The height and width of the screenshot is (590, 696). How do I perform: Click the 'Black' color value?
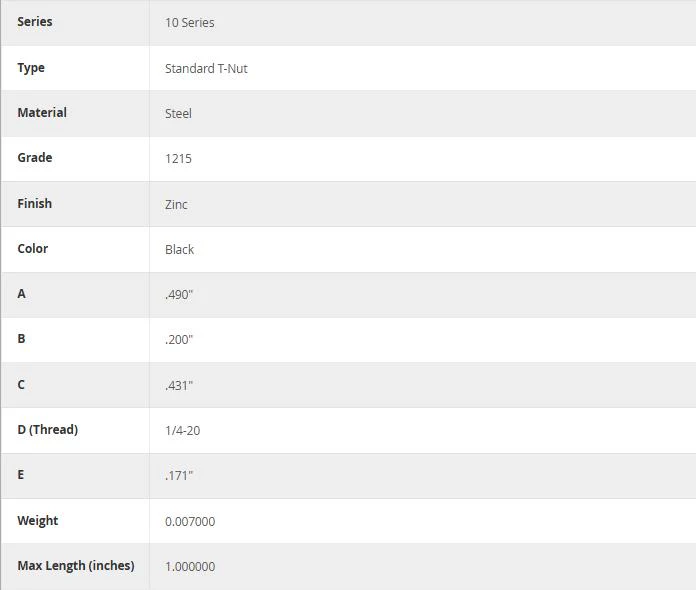tap(179, 249)
